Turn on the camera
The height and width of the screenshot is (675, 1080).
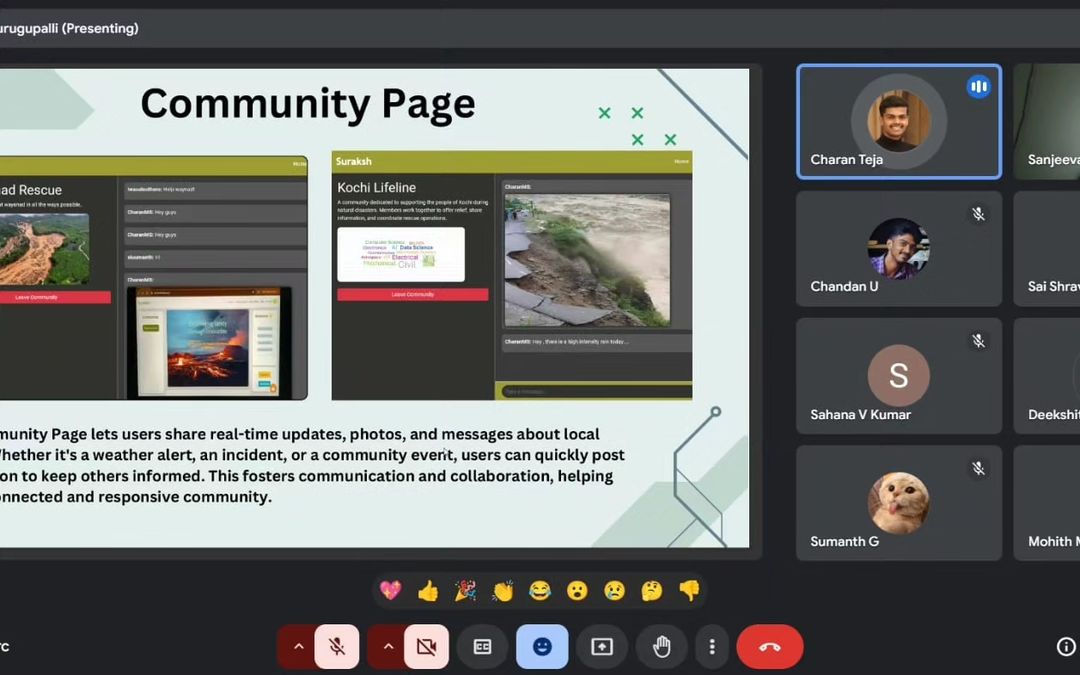click(426, 647)
